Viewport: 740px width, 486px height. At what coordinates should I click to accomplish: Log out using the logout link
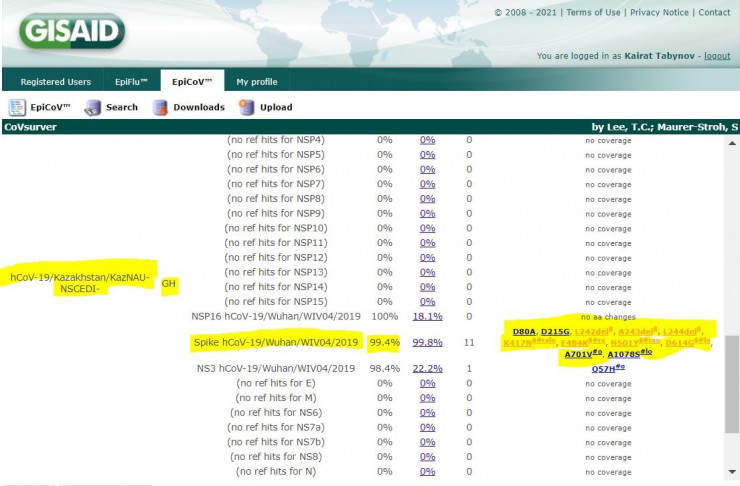click(716, 56)
